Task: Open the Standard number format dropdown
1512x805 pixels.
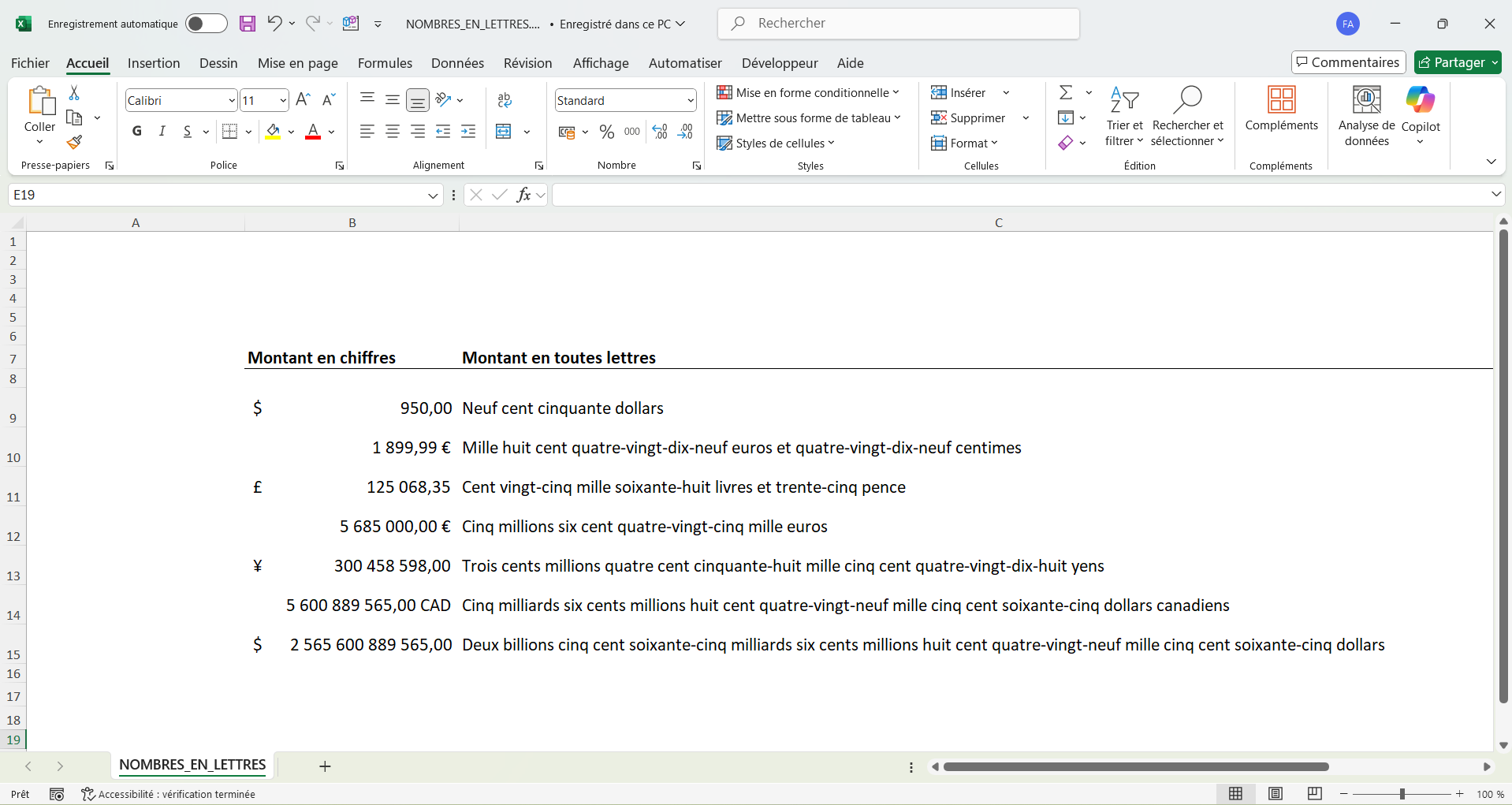Action: click(690, 101)
